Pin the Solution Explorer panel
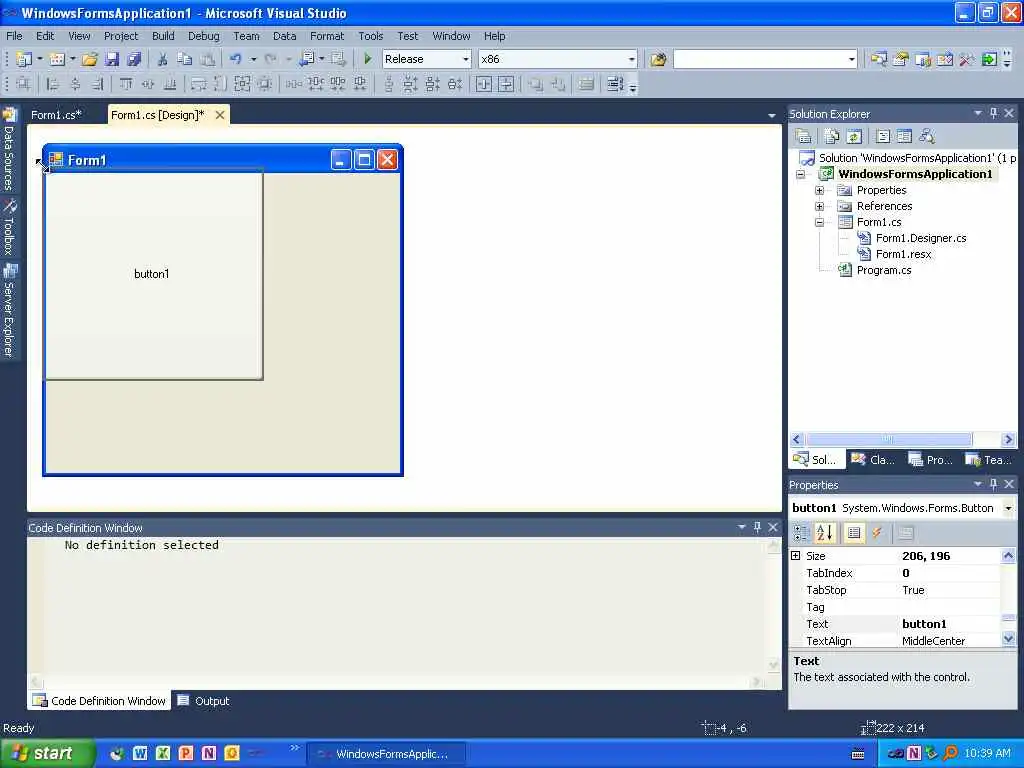The image size is (1024, 768). tap(994, 113)
